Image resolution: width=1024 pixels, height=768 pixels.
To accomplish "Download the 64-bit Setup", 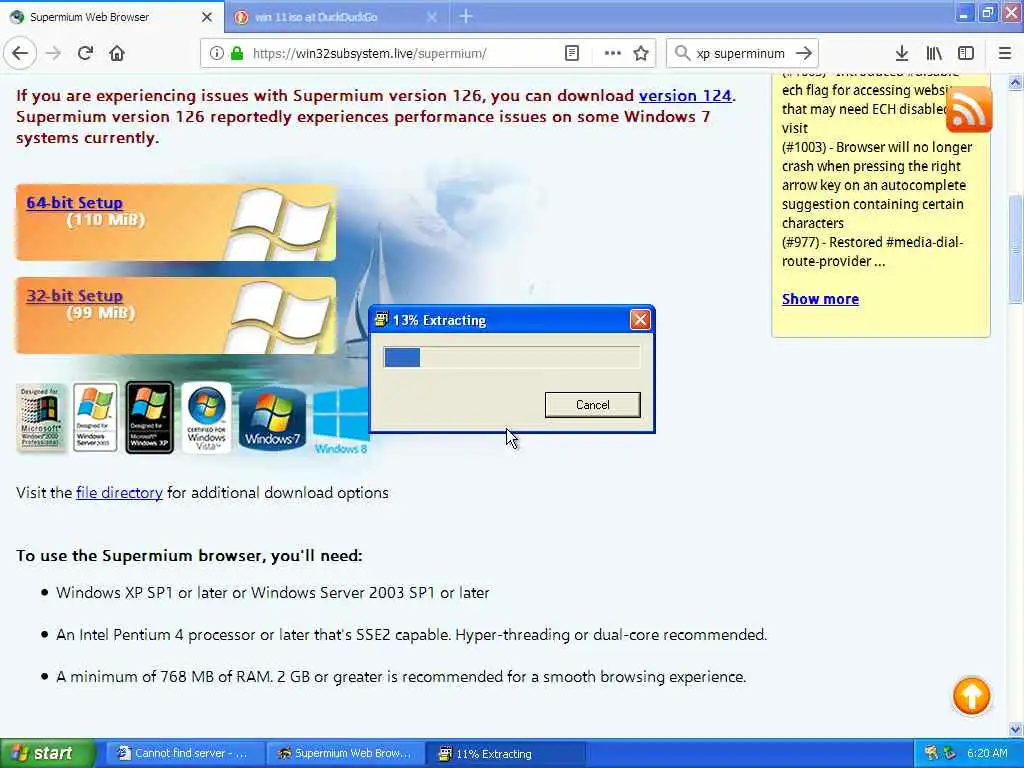I will pyautogui.click(x=74, y=202).
